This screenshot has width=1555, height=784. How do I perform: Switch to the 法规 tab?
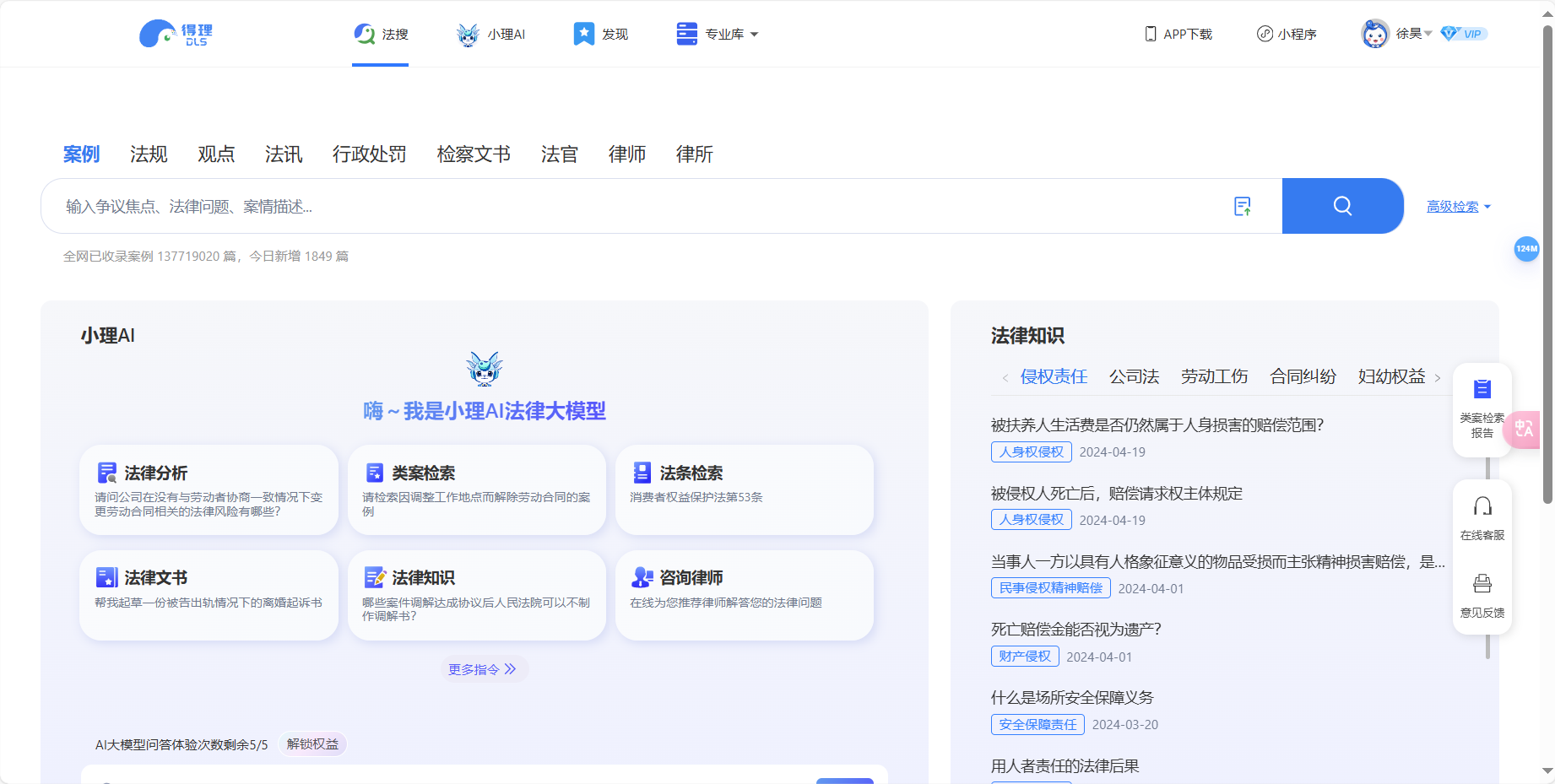pyautogui.click(x=148, y=154)
